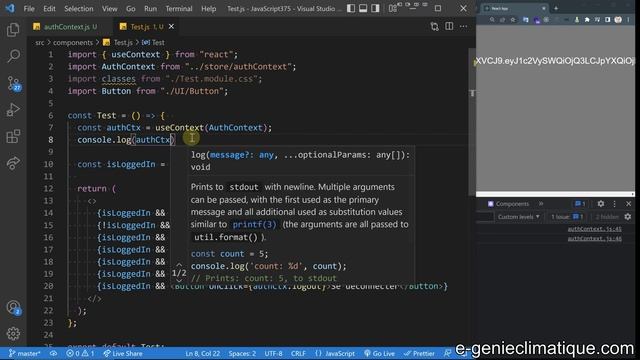Open the Edit menu
This screenshot has height=360, width=640.
(49, 9)
